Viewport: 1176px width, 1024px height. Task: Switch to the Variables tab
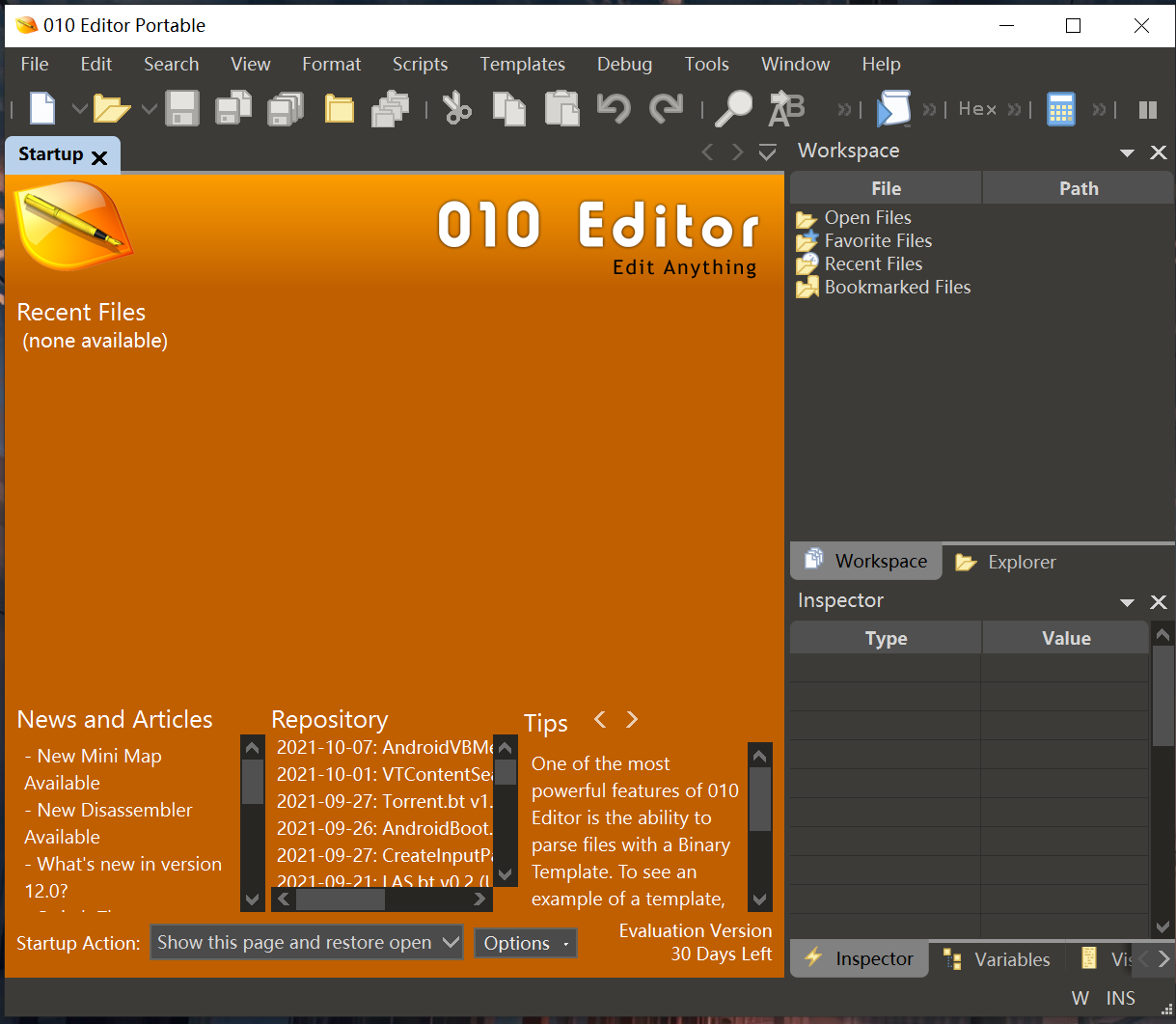pos(998,959)
